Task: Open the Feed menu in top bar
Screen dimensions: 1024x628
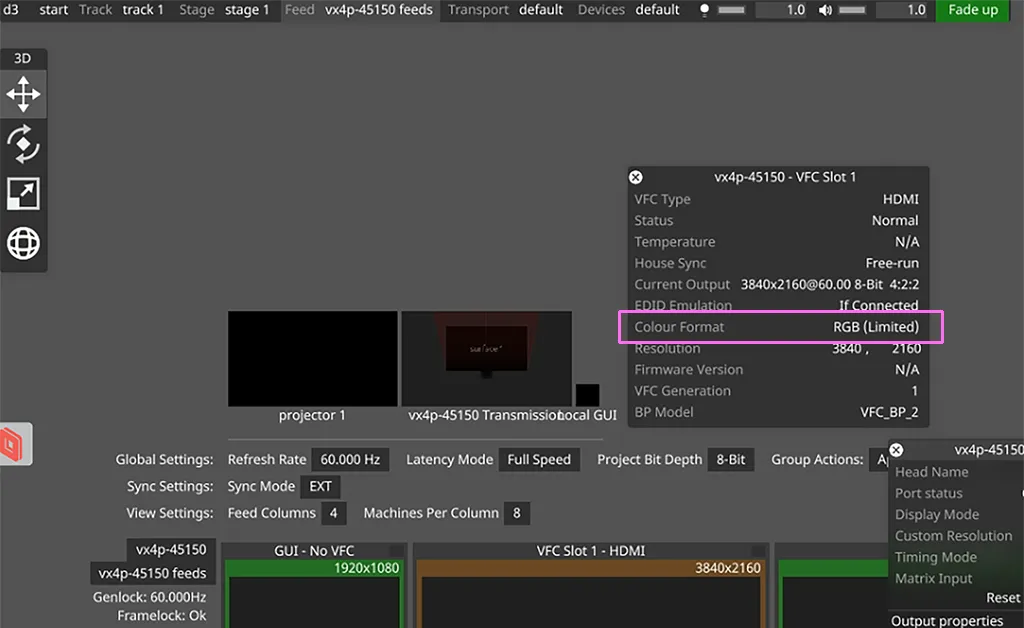Action: tap(299, 10)
